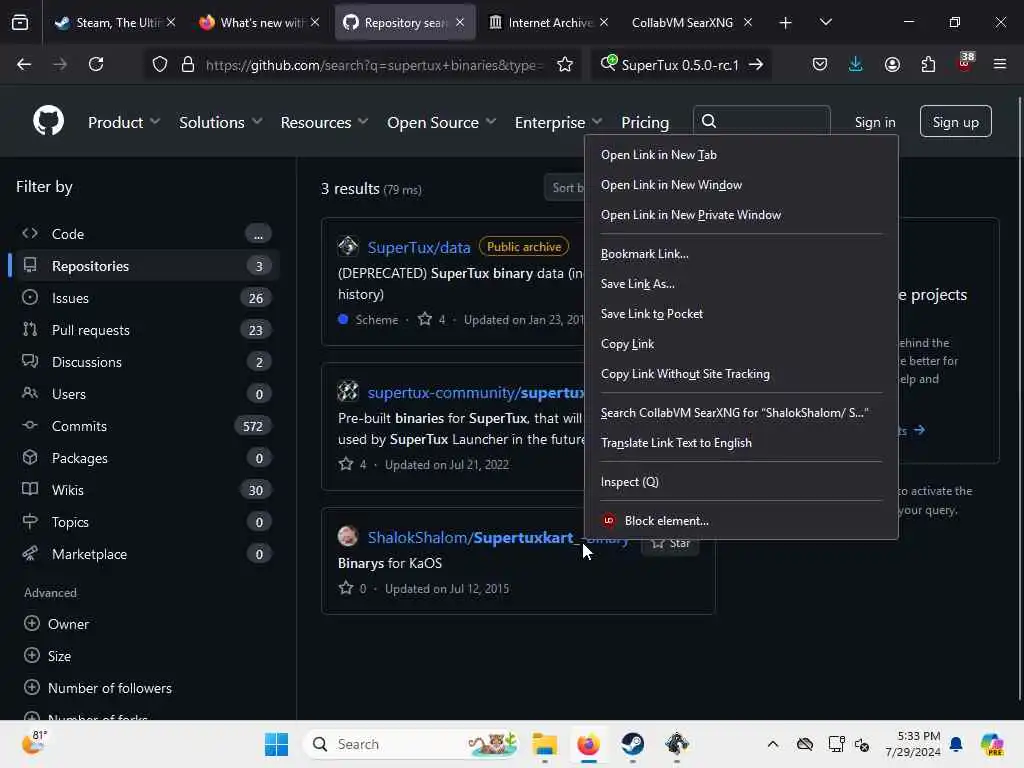Open Steam from the taskbar
This screenshot has height=768, width=1024.
coord(632,744)
